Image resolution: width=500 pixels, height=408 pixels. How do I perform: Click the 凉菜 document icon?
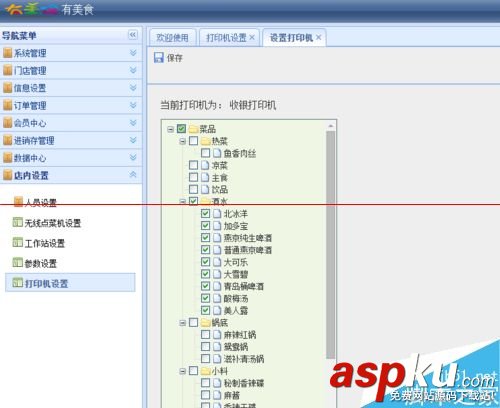[205, 165]
